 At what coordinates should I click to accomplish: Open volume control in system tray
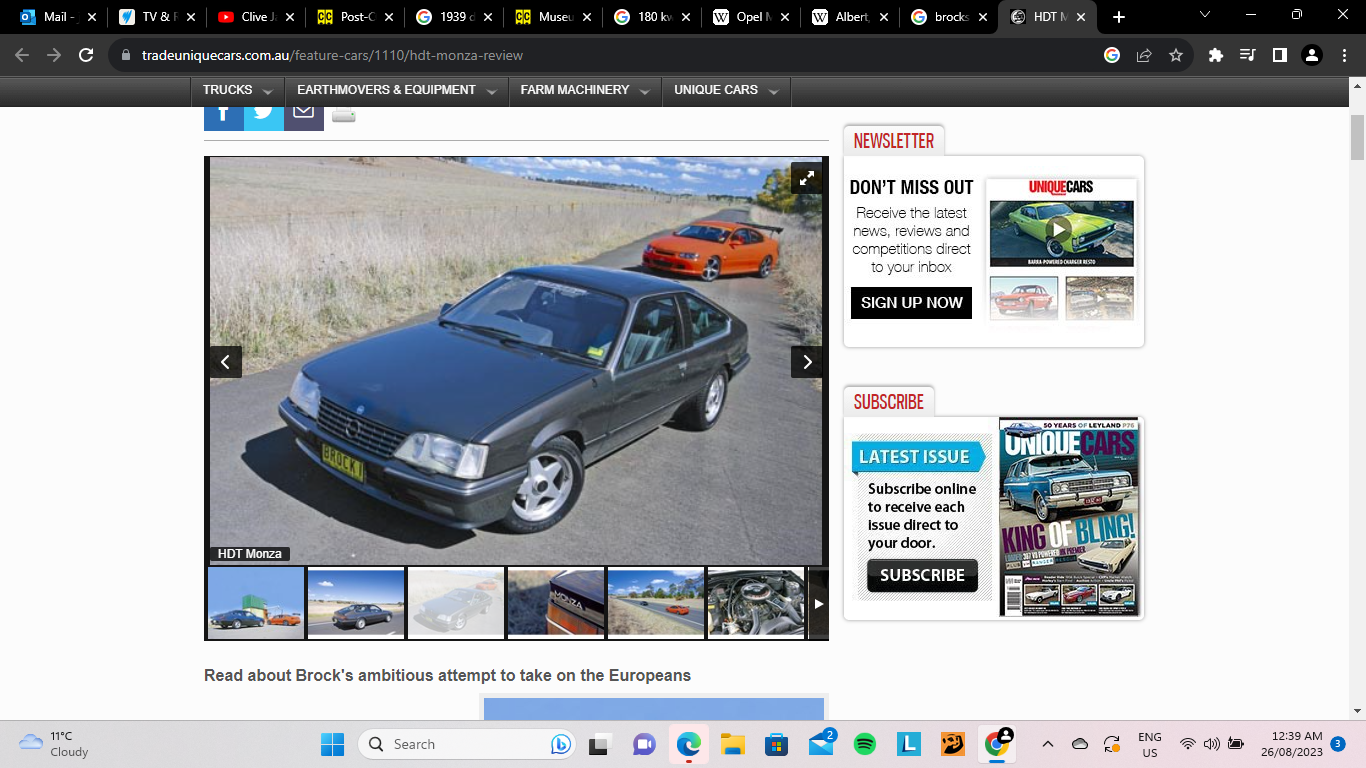pyautogui.click(x=1212, y=744)
